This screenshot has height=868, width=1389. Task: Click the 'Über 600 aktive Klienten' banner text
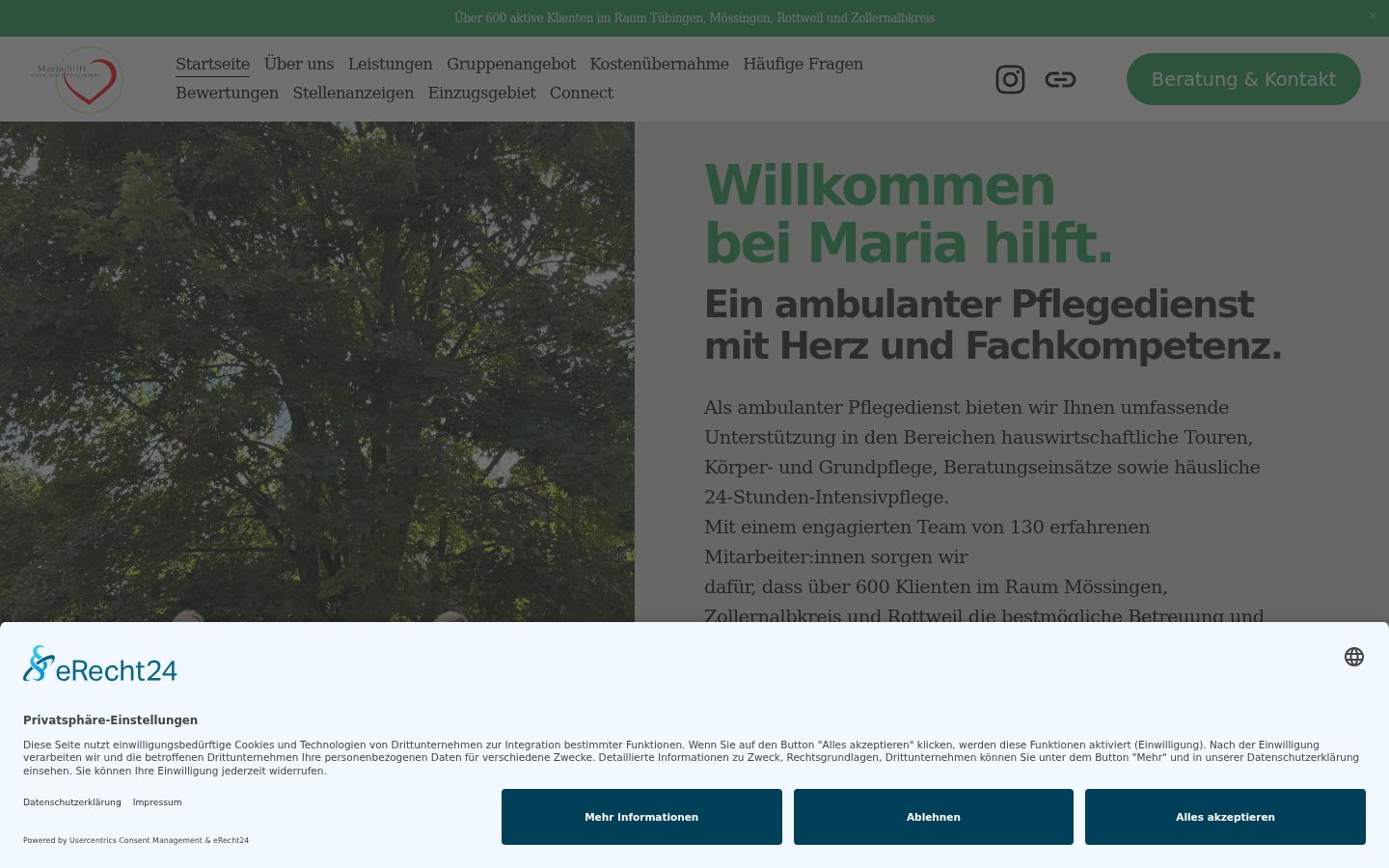694,17
